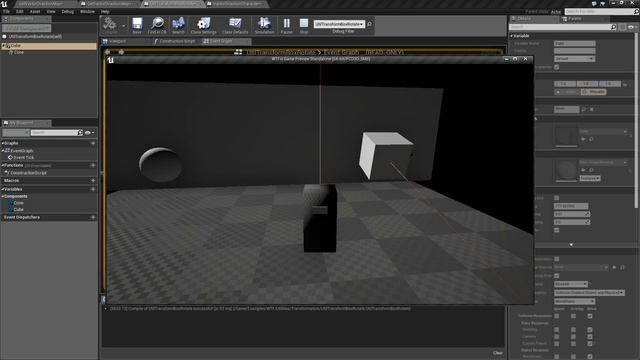Expand advanced properties arrow in Details

(x=571, y=244)
